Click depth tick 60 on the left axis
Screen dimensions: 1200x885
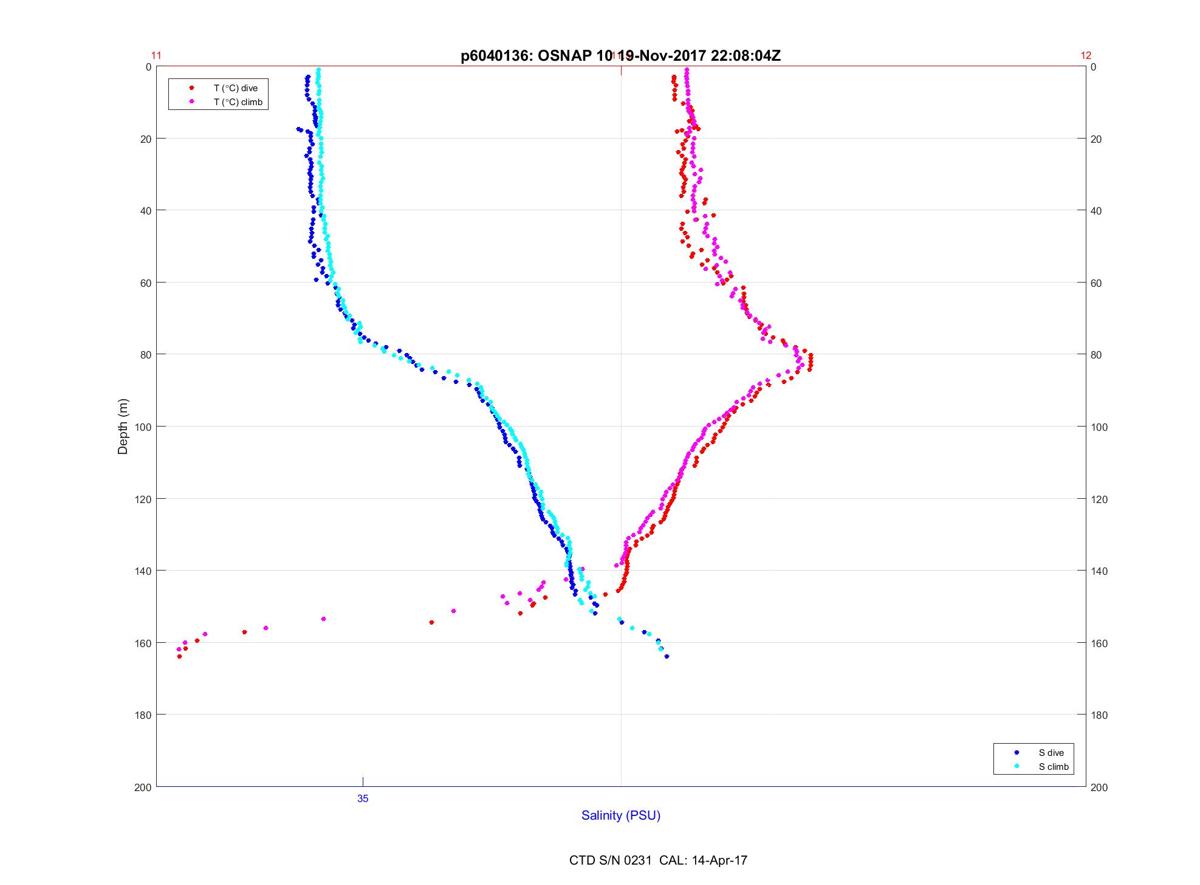pos(145,283)
